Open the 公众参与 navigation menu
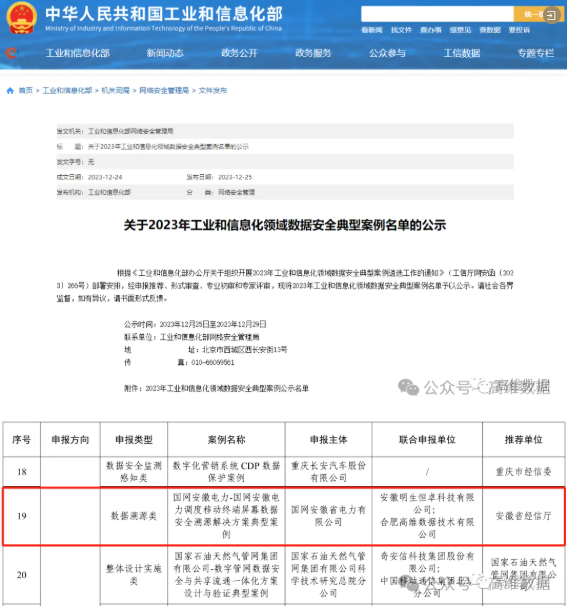This screenshot has width=567, height=607. pos(387,53)
